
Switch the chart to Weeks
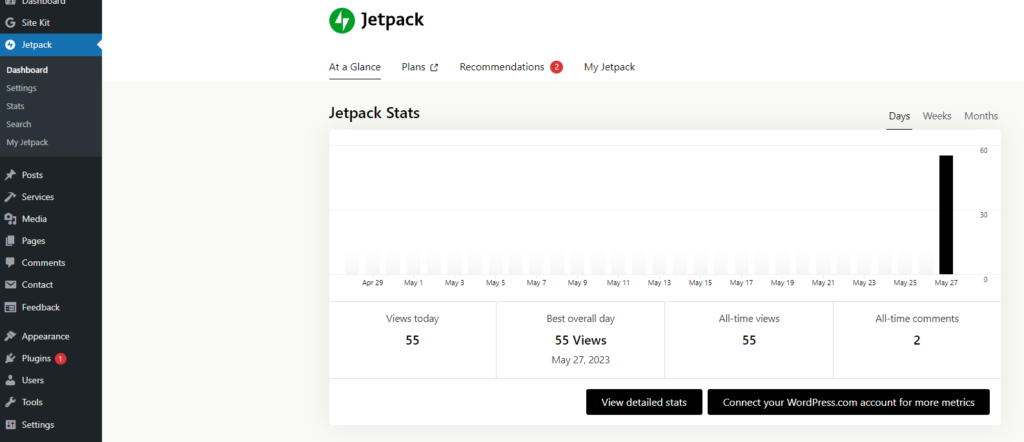(x=936, y=116)
